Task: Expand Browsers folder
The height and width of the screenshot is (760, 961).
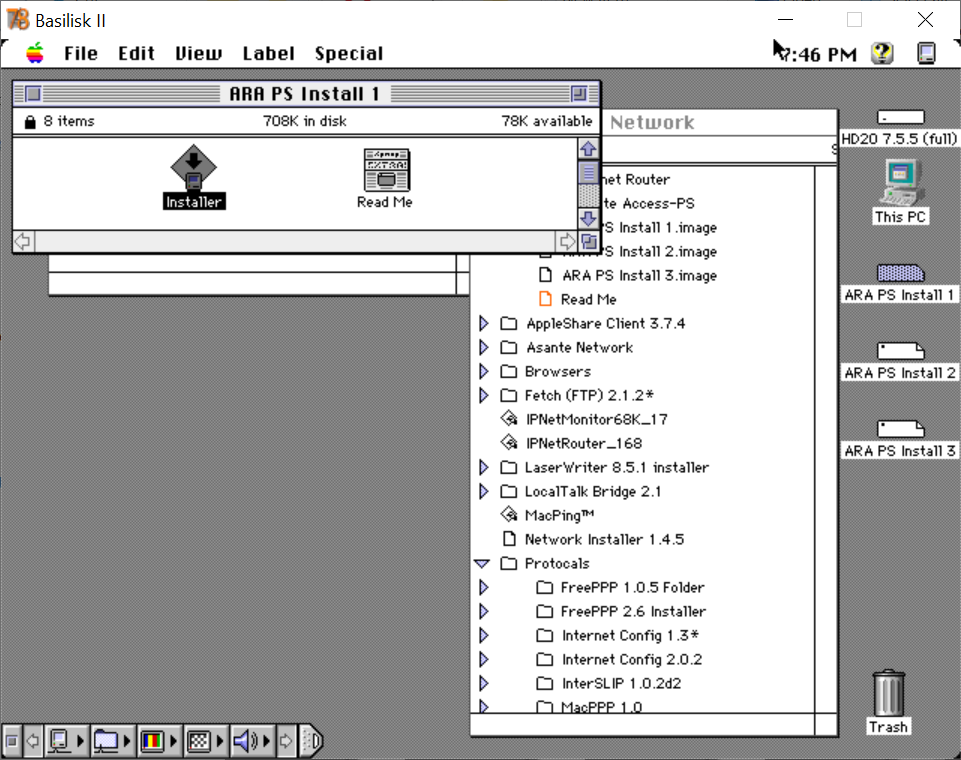Action: [484, 371]
